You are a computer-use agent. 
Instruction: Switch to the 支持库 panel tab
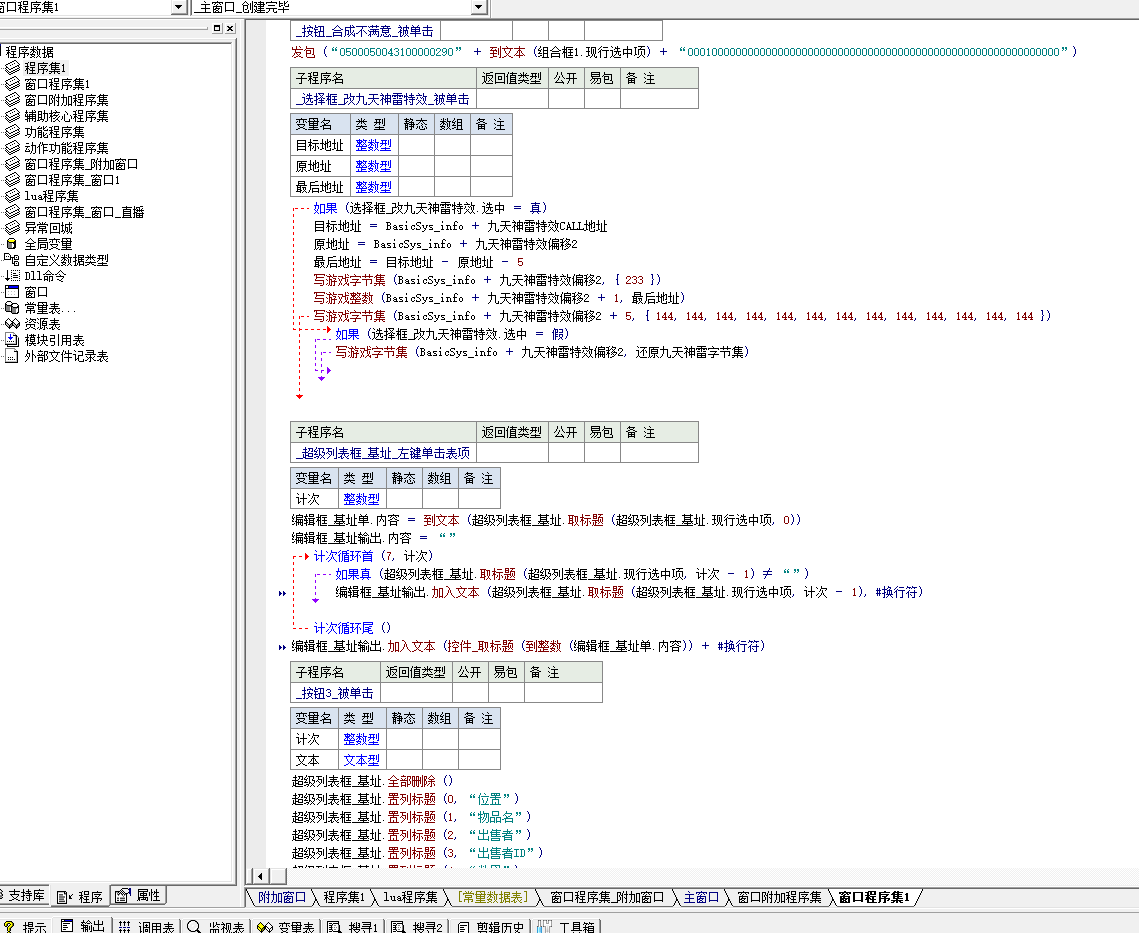[22, 895]
